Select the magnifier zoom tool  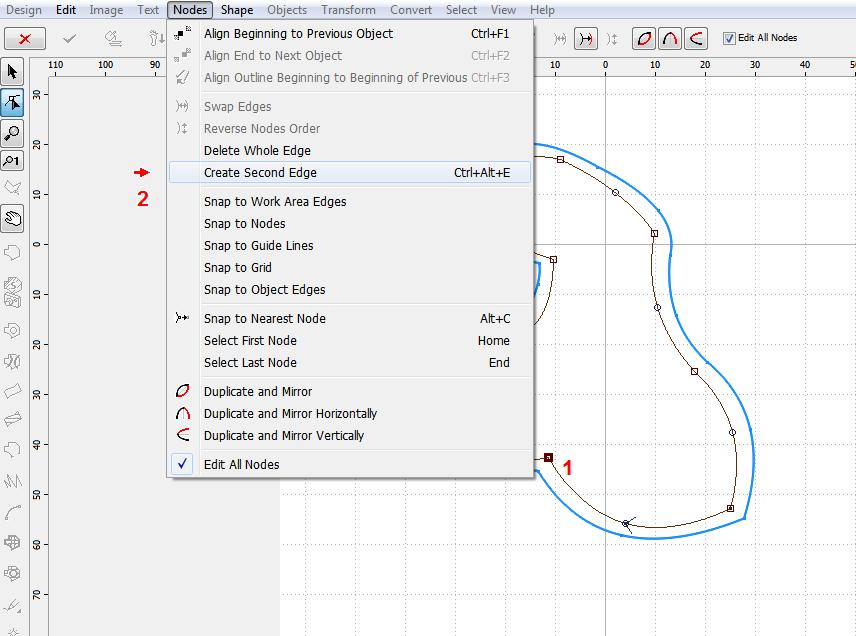13,131
